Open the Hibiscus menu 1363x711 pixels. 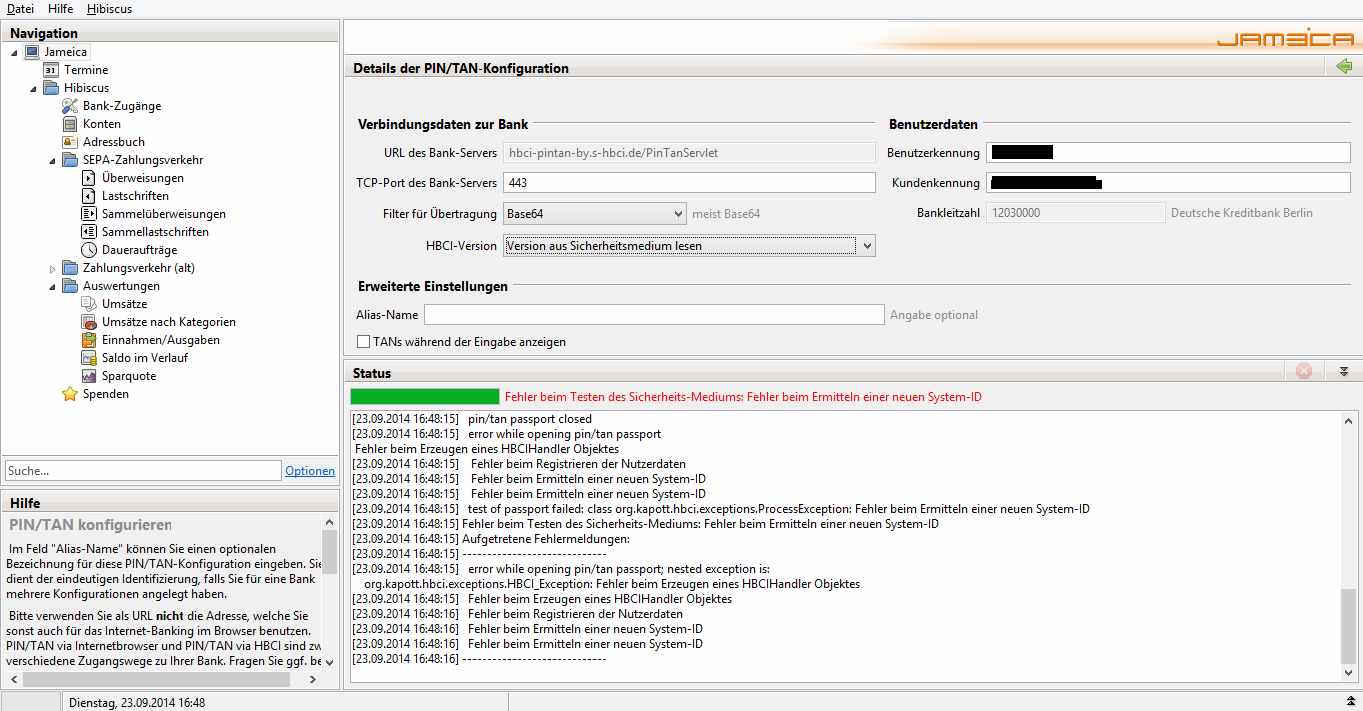[109, 9]
